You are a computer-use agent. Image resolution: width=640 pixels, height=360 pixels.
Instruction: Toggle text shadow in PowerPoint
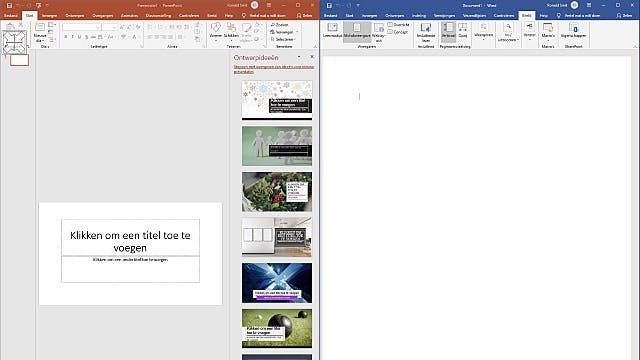(86, 37)
